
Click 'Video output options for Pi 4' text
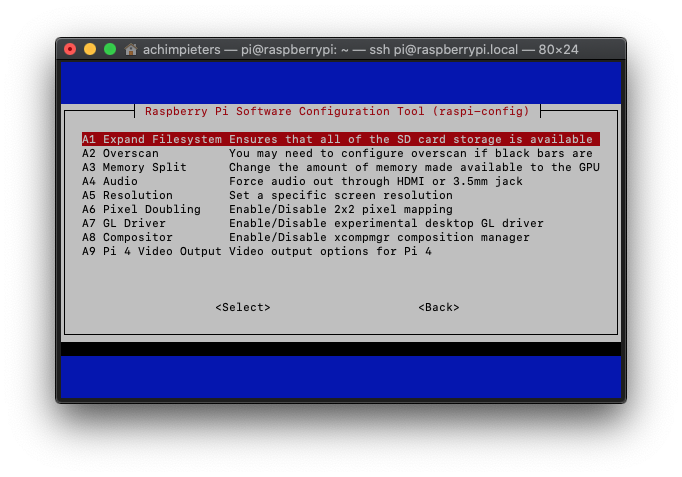(330, 251)
